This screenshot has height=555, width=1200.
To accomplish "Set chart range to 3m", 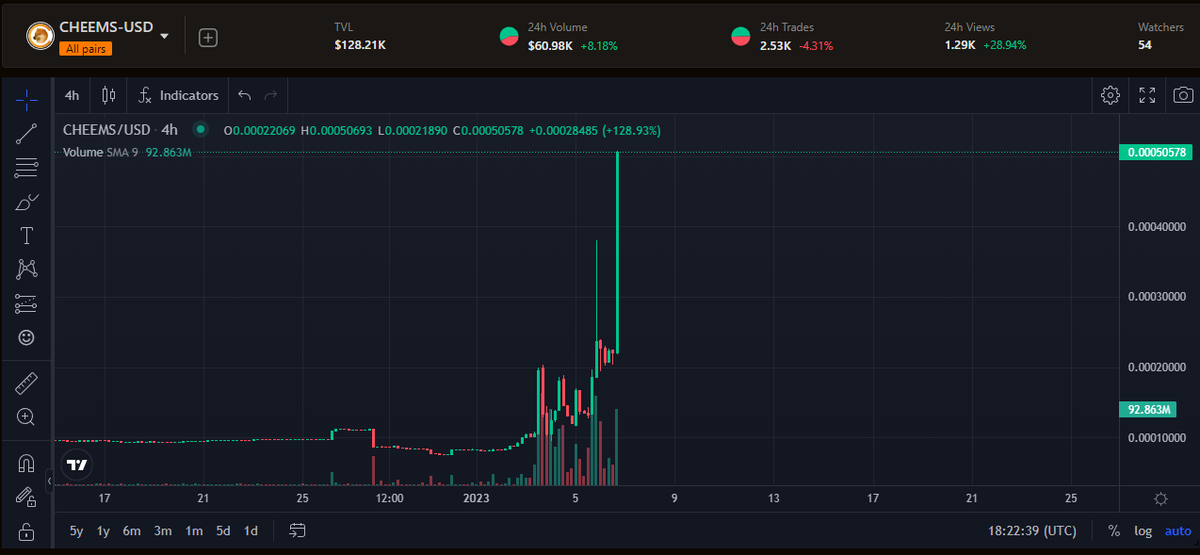I will [x=163, y=531].
